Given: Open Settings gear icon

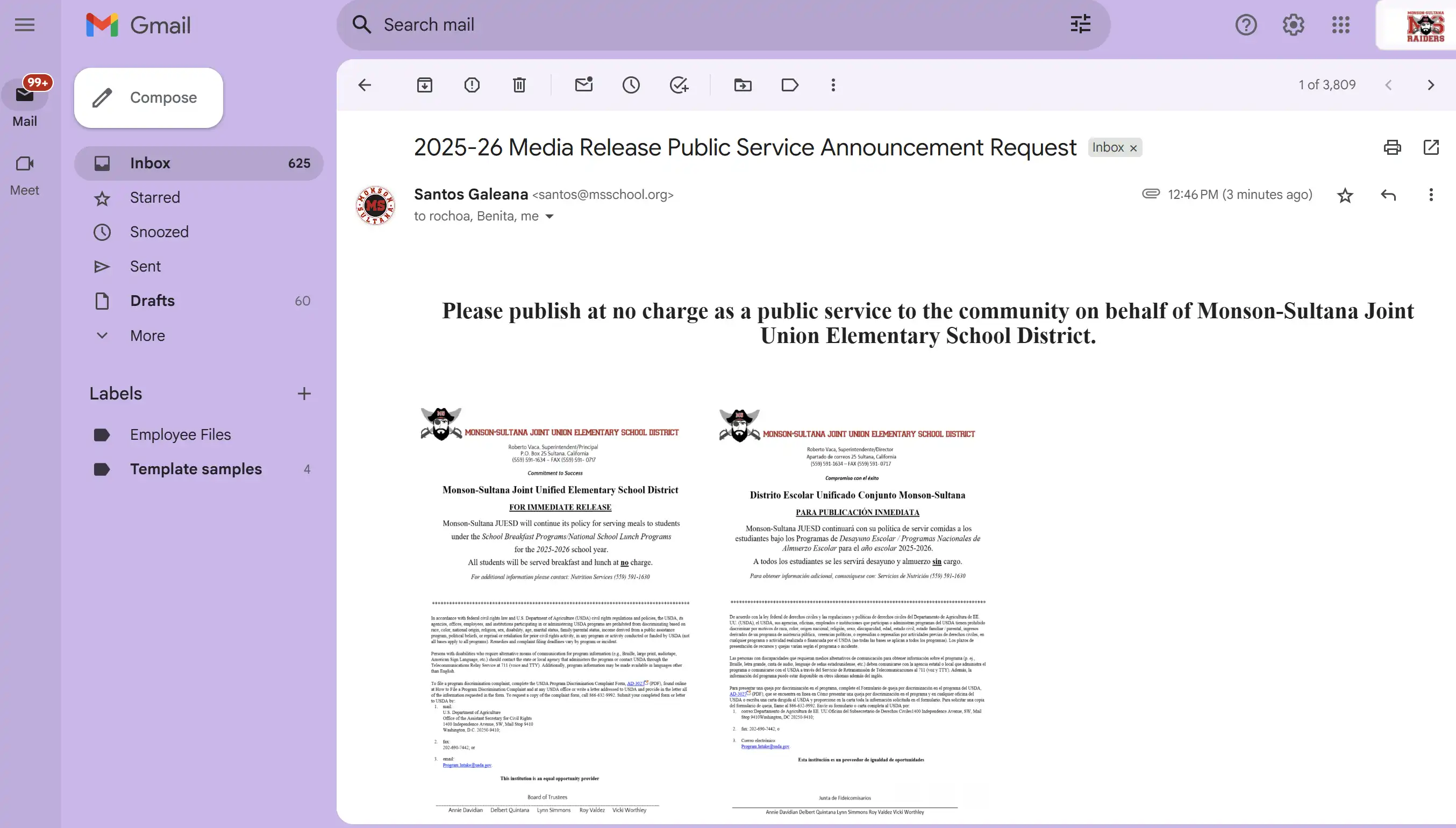Looking at the screenshot, I should [1294, 25].
